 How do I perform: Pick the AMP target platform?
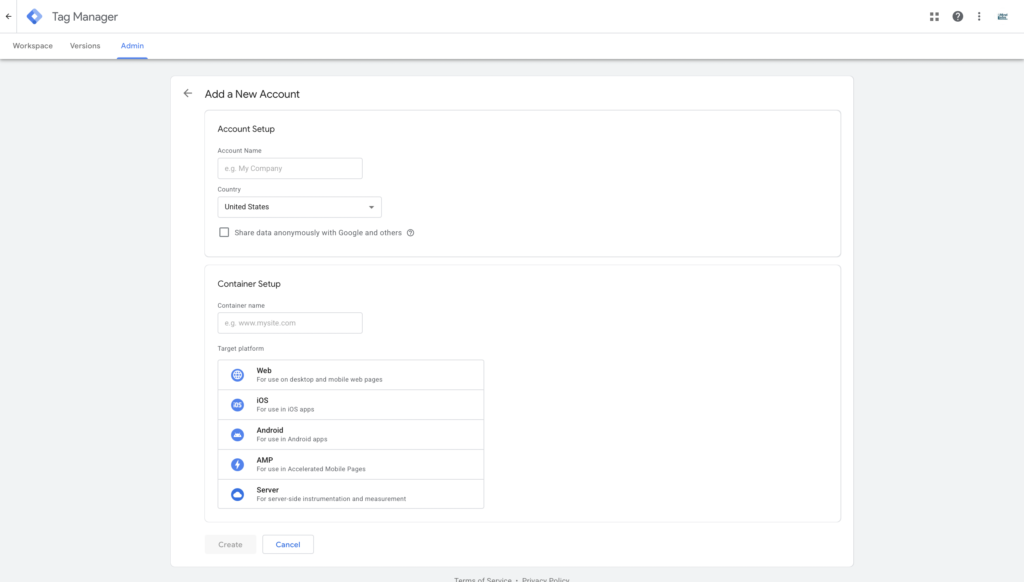[x=350, y=465]
